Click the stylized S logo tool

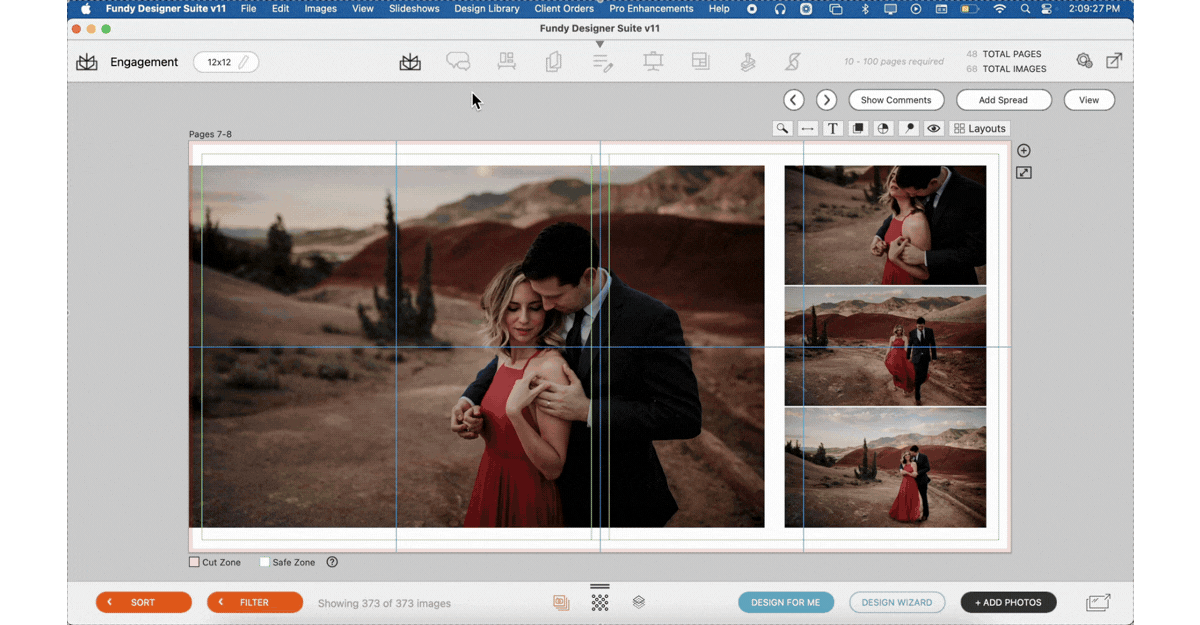tap(793, 62)
